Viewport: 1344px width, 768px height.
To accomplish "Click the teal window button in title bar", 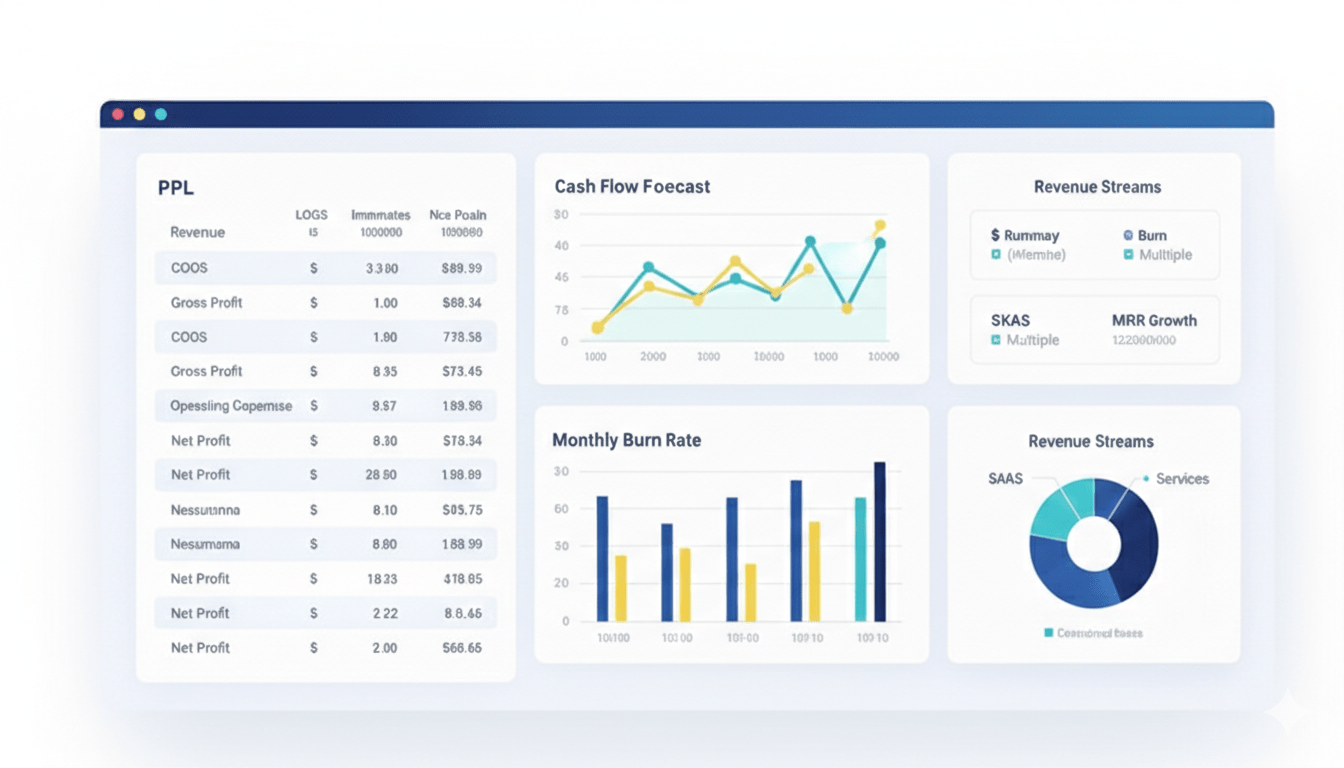I will (161, 114).
